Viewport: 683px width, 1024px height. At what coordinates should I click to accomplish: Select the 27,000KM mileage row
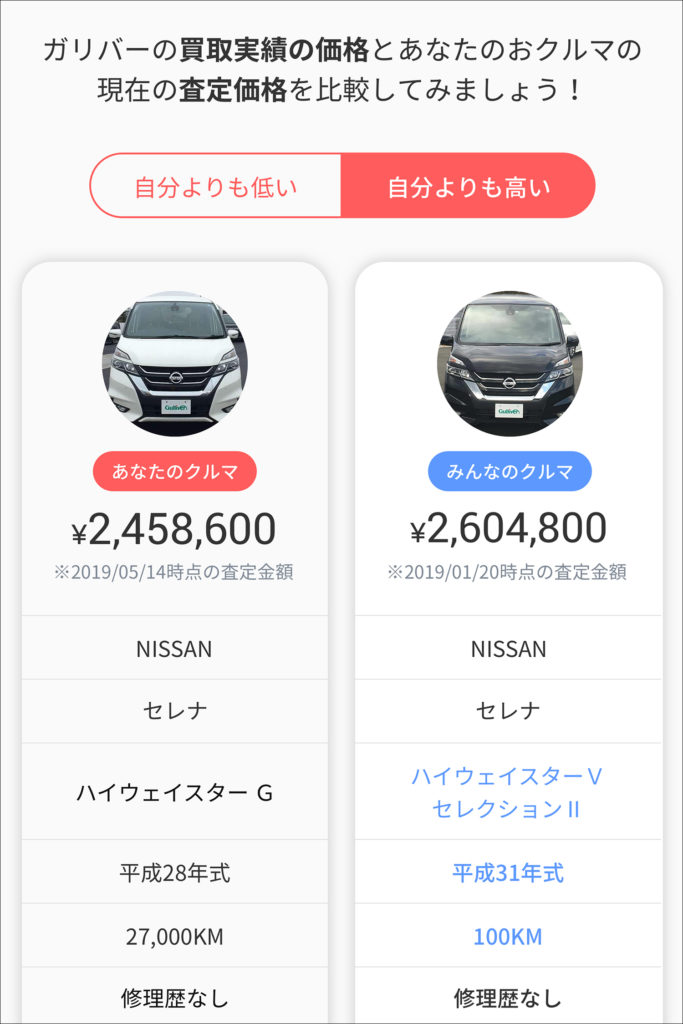coord(175,936)
